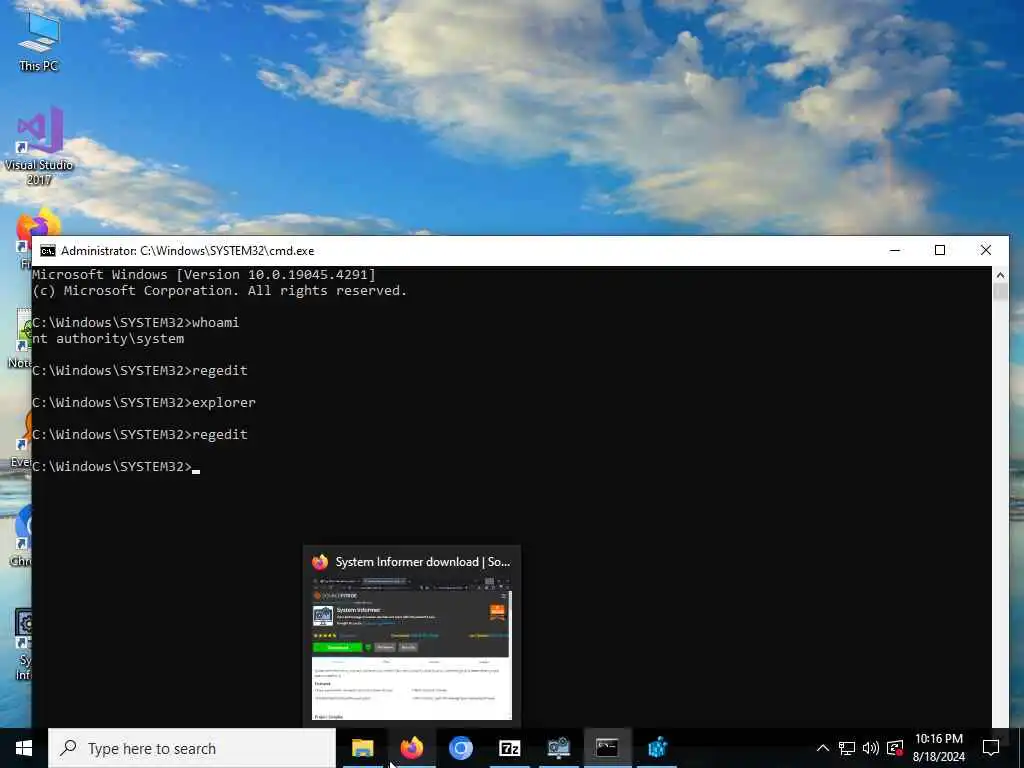Open the This PC desktop icon
This screenshot has width=1024, height=768.
[x=39, y=40]
